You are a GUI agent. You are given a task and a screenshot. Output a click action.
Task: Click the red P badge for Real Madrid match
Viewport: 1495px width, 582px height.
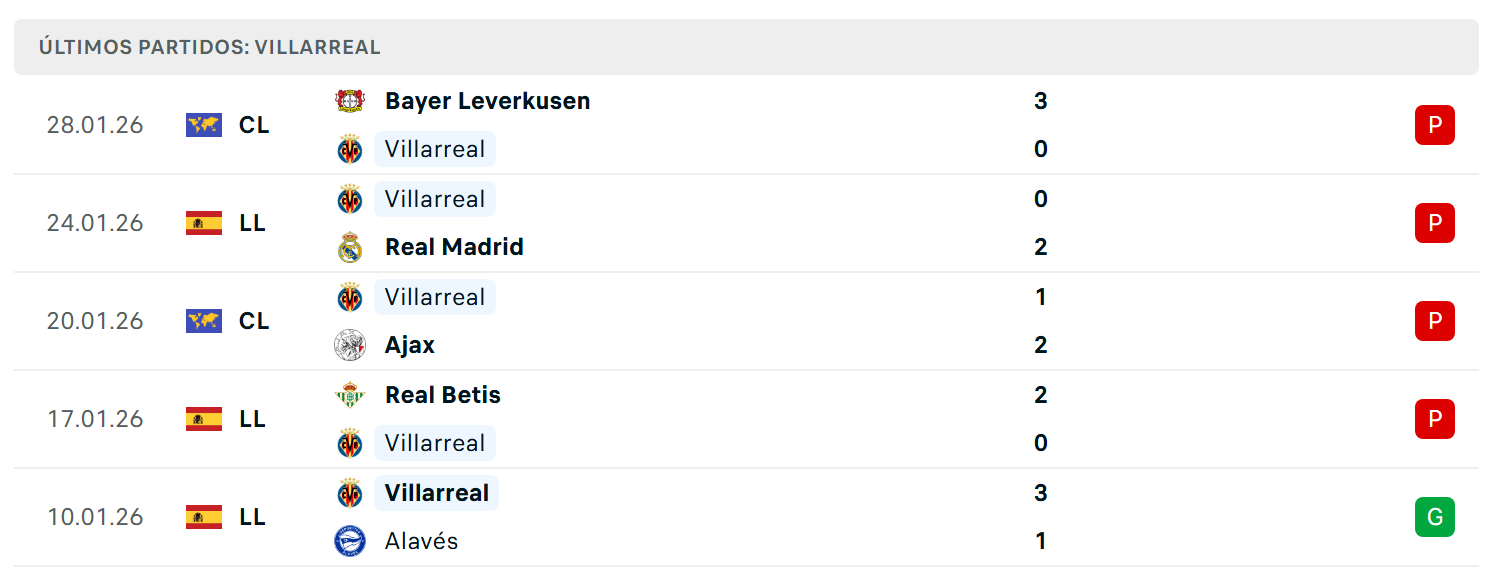[x=1434, y=223]
